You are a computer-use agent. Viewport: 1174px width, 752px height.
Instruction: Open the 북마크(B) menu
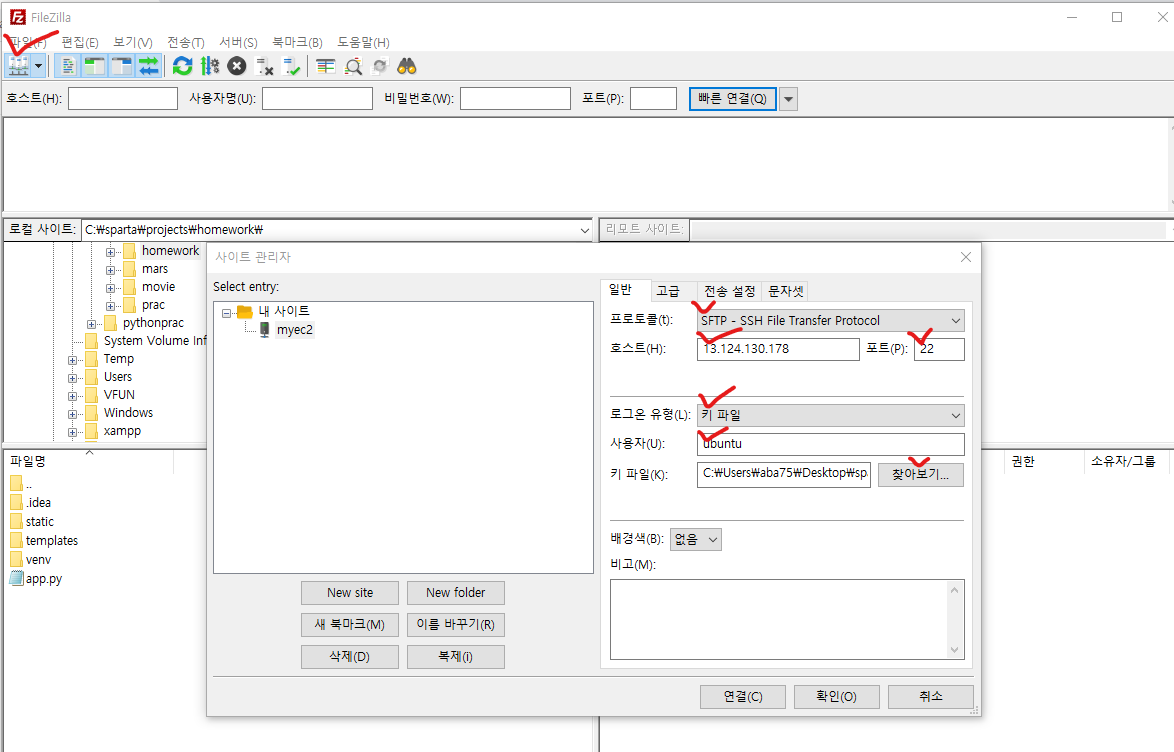tap(297, 43)
